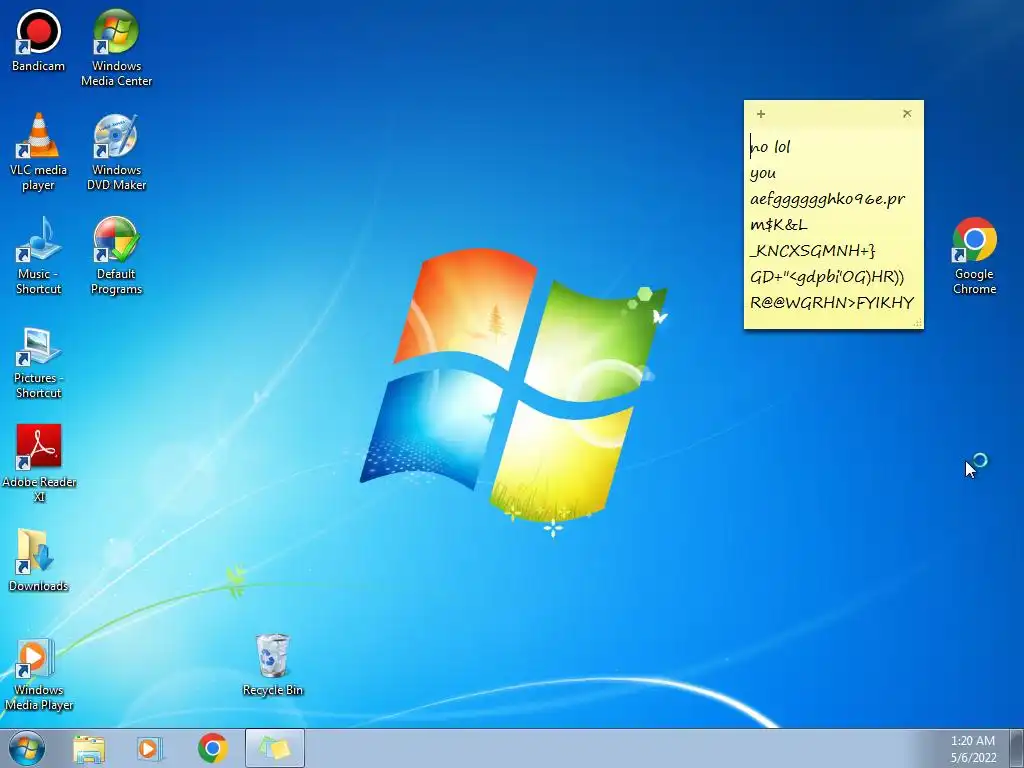The width and height of the screenshot is (1024, 768).
Task: Launch Windows Media Center from desktop
Action: click(116, 48)
